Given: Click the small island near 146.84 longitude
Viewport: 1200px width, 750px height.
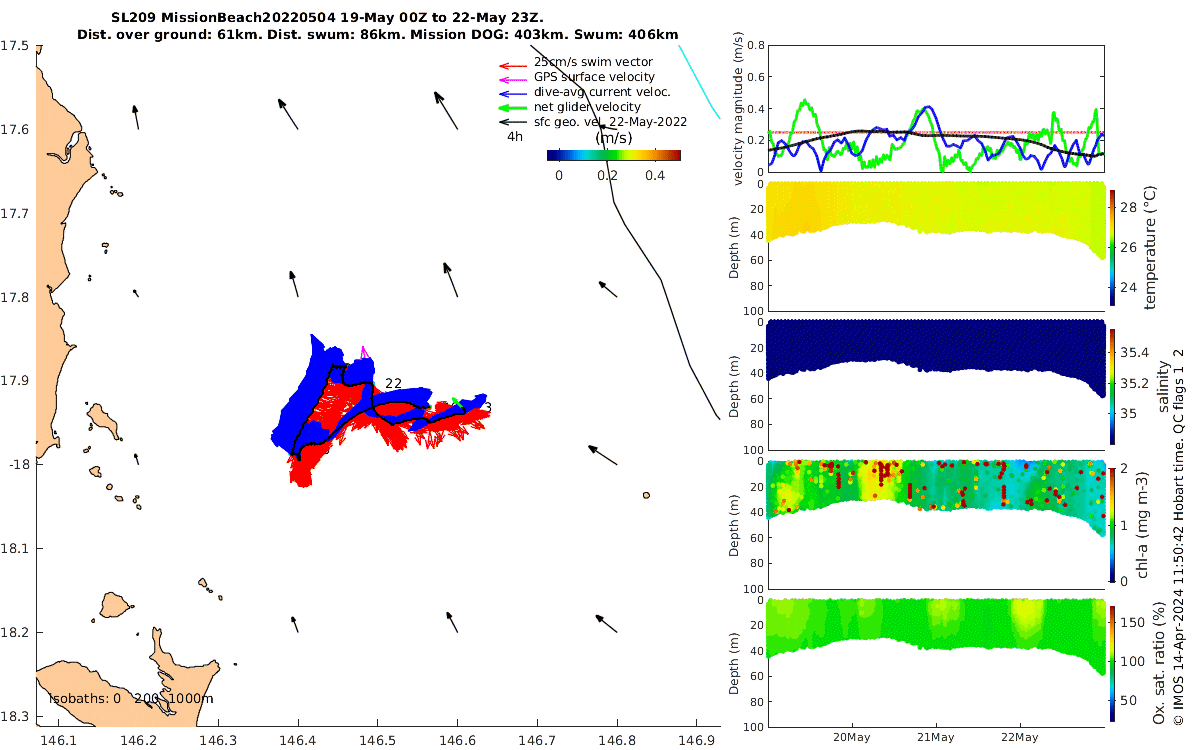Looking at the screenshot, I should [x=647, y=495].
